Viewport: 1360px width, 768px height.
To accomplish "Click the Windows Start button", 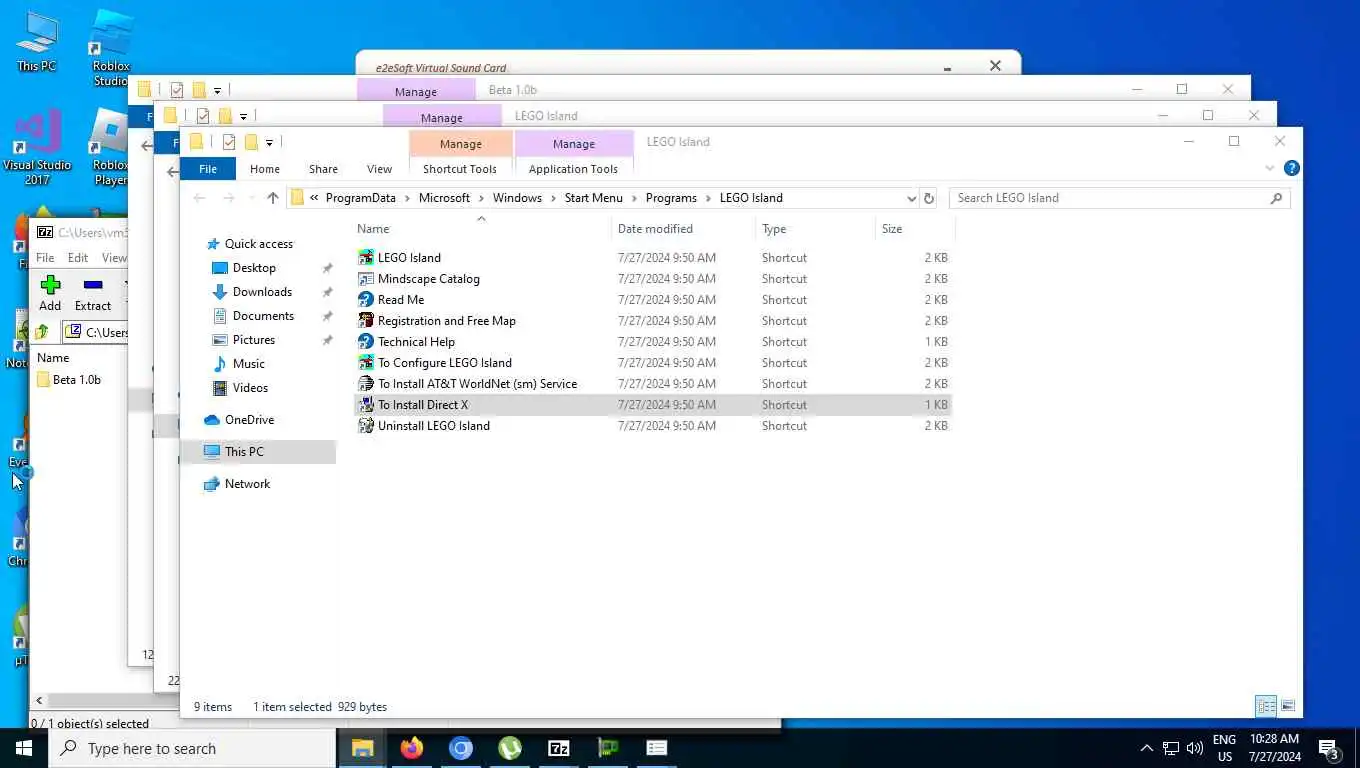I will coord(24,748).
